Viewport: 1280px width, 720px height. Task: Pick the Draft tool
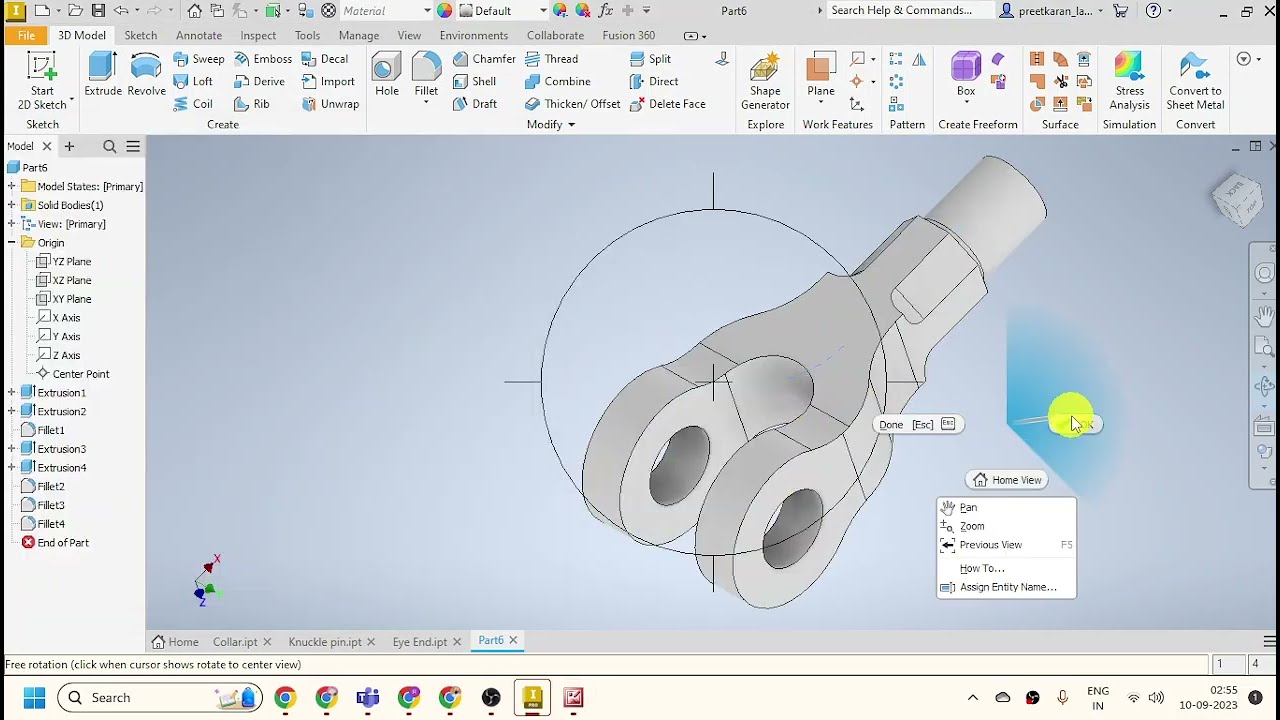pyautogui.click(x=475, y=104)
